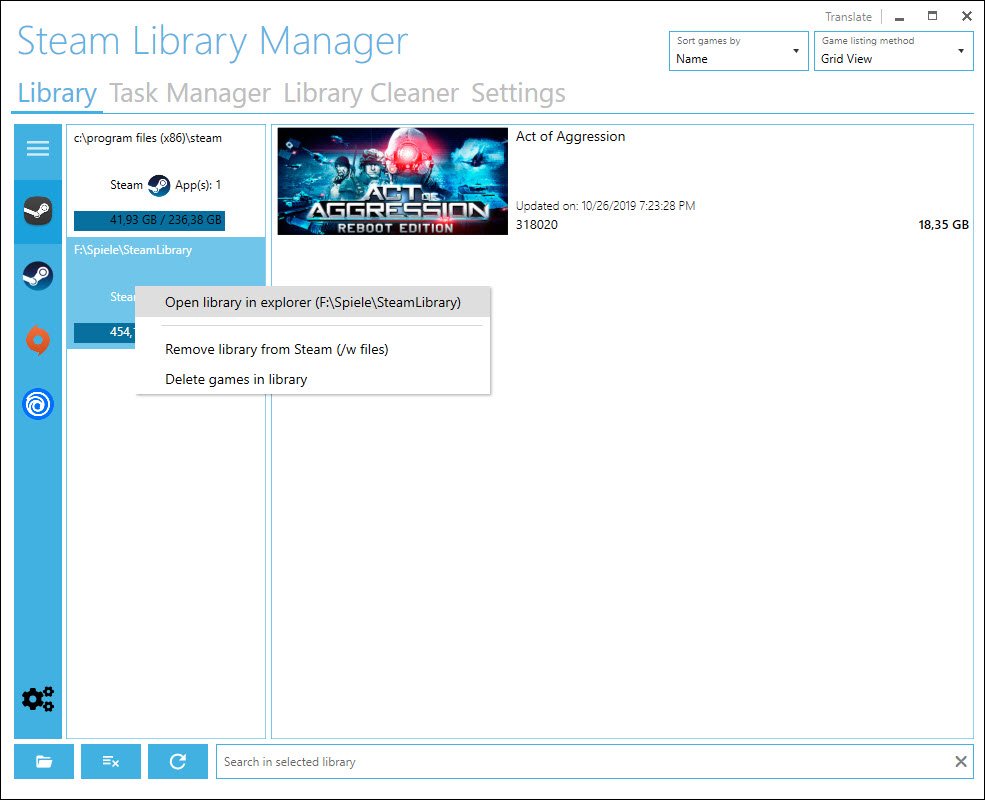Select the Uplay library icon

pyautogui.click(x=38, y=404)
